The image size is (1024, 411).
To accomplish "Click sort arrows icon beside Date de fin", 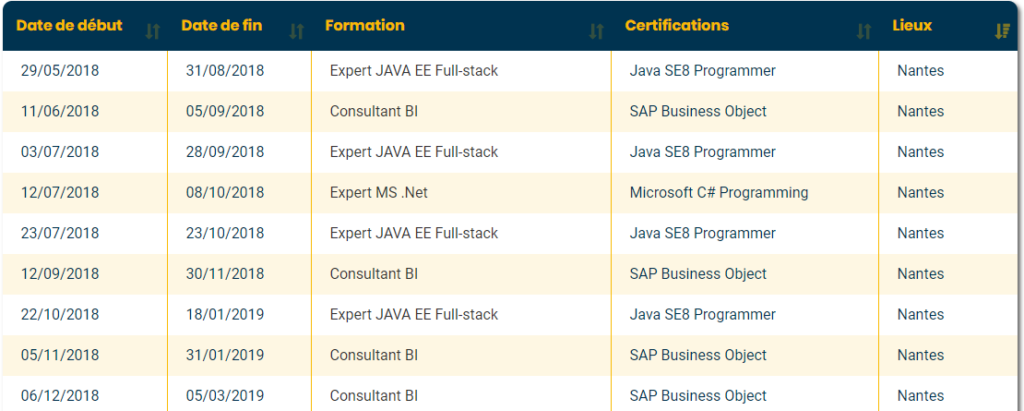I will pyautogui.click(x=296, y=31).
